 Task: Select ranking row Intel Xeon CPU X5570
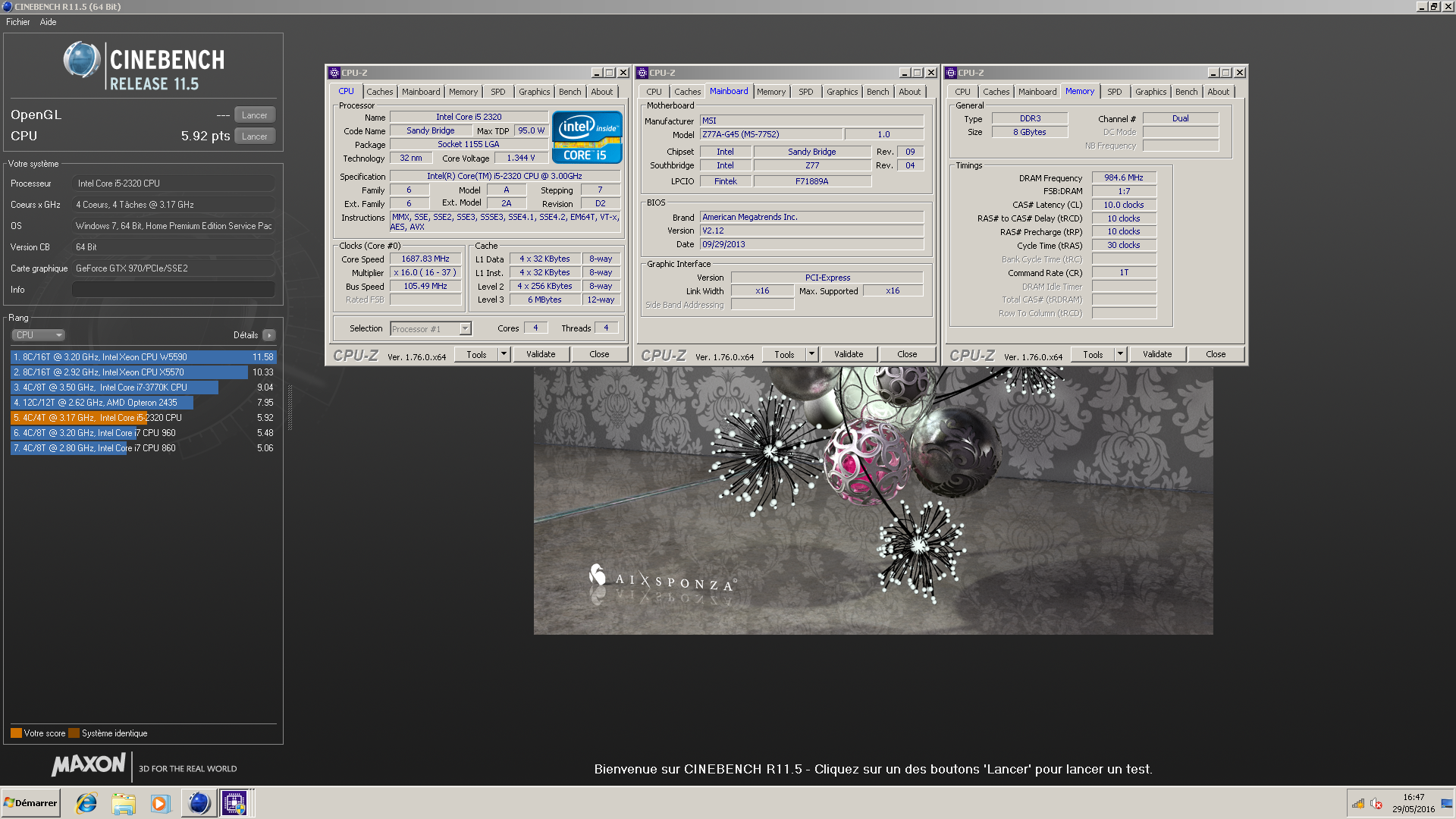coord(143,372)
